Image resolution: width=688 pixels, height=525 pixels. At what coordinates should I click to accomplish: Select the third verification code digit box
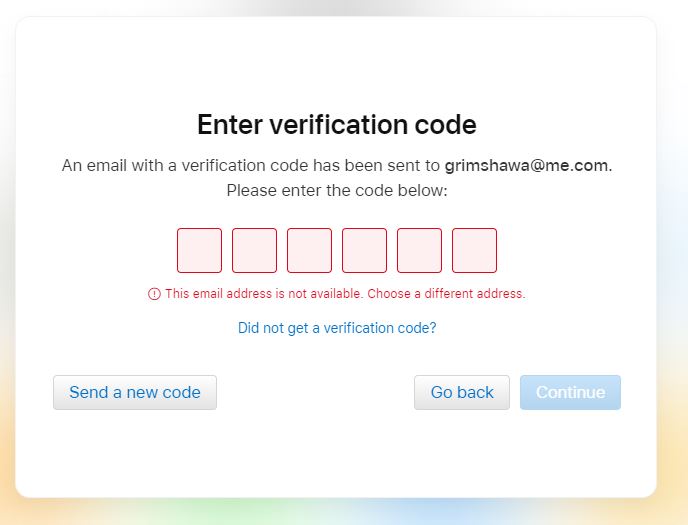pos(309,250)
